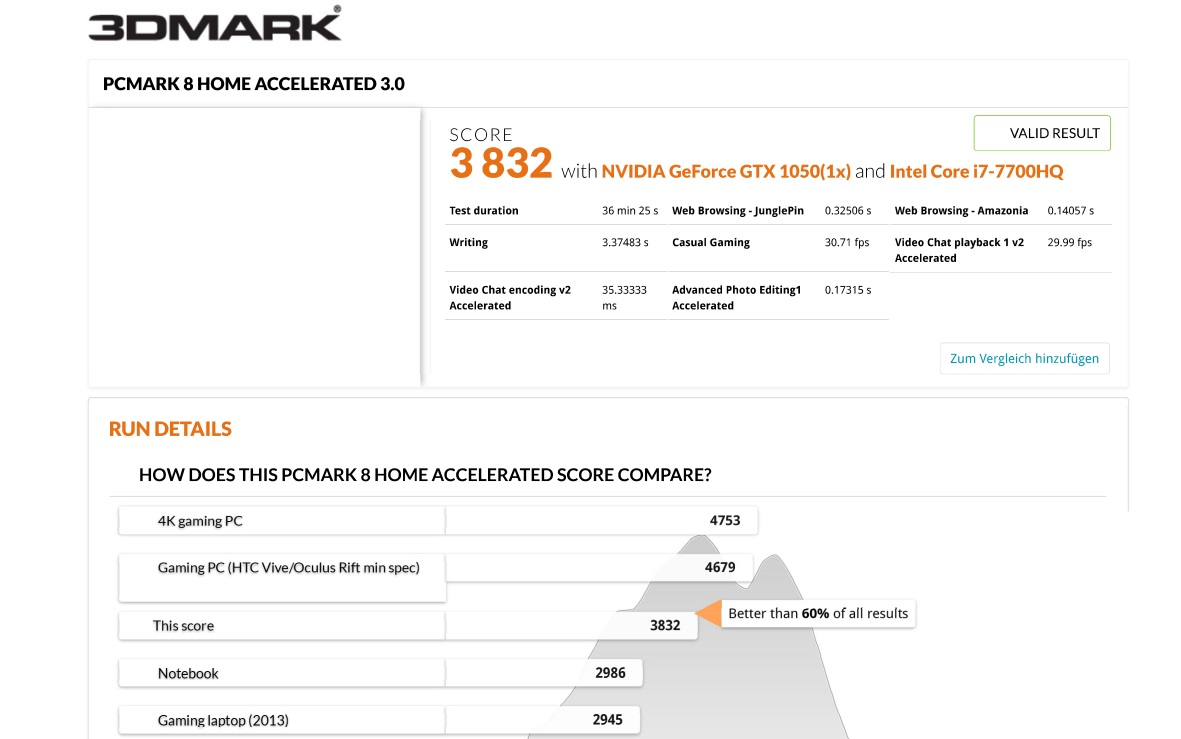Open the NVIDIA GeForce GTX 1050(1x) link
Image resolution: width=1181 pixels, height=739 pixels.
[725, 172]
